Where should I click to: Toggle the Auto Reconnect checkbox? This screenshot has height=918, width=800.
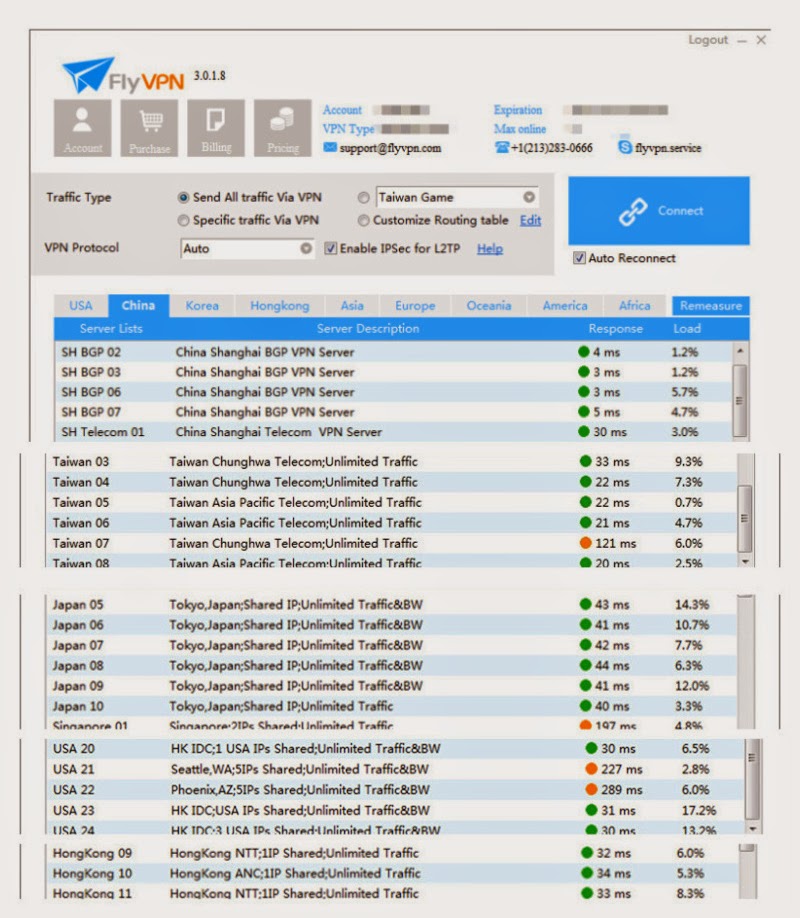pos(579,258)
